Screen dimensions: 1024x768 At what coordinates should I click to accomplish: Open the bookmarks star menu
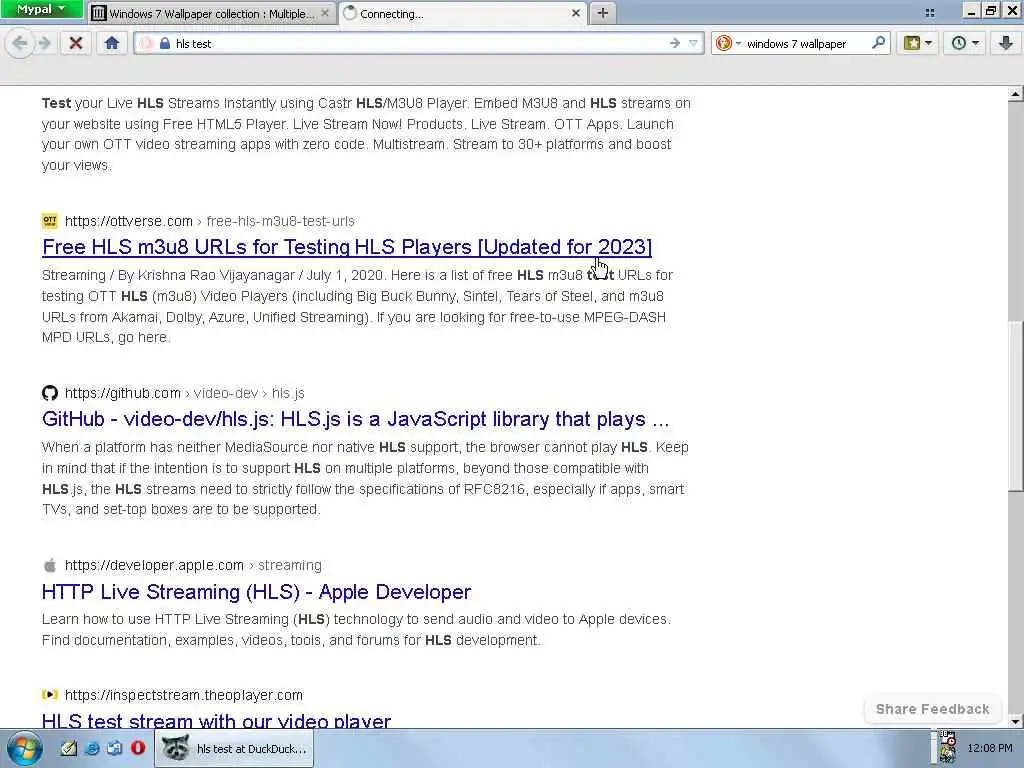(x=918, y=43)
